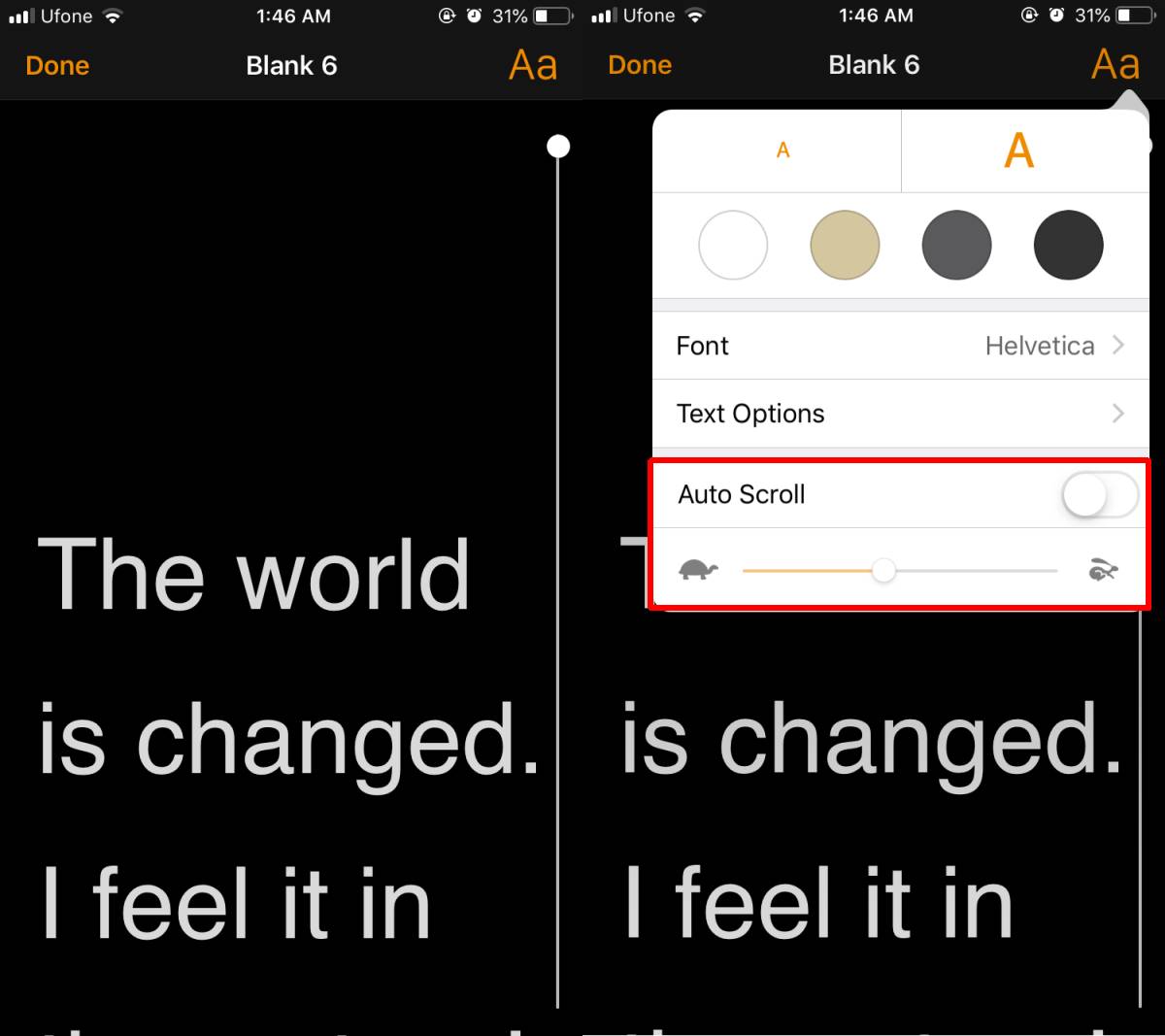The width and height of the screenshot is (1165, 1036).
Task: Expand the Font chevron arrow
Action: click(1117, 345)
